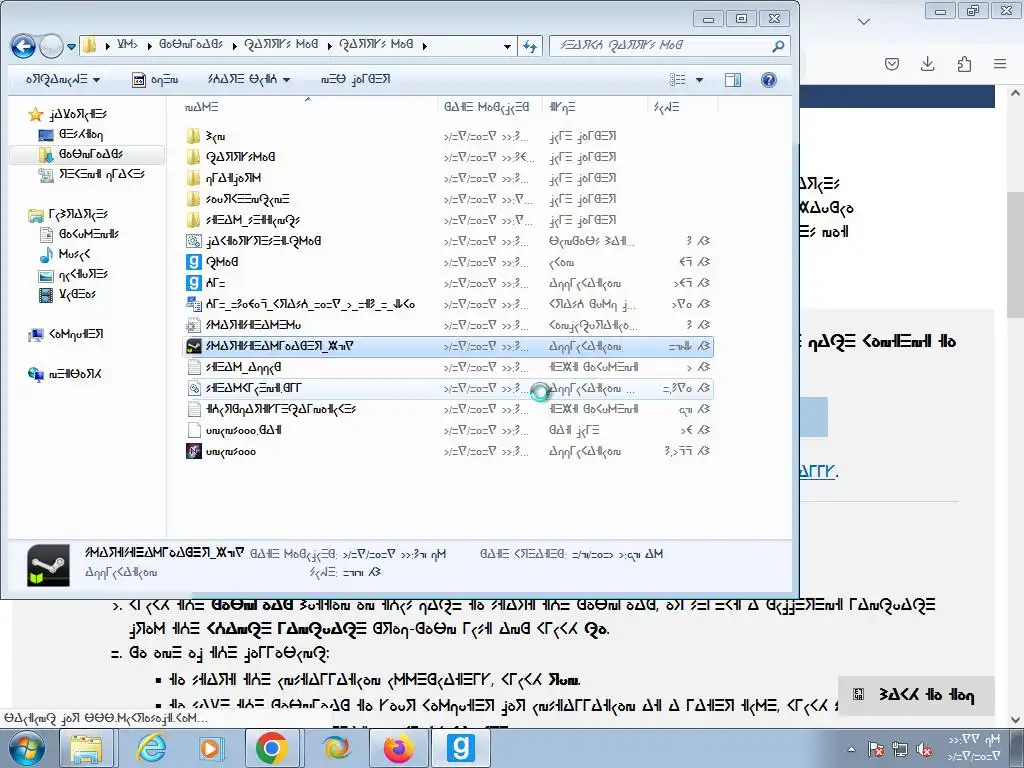The width and height of the screenshot is (1024, 768).
Task: Open the Firefox hamburger menu
Action: pos(1000,63)
